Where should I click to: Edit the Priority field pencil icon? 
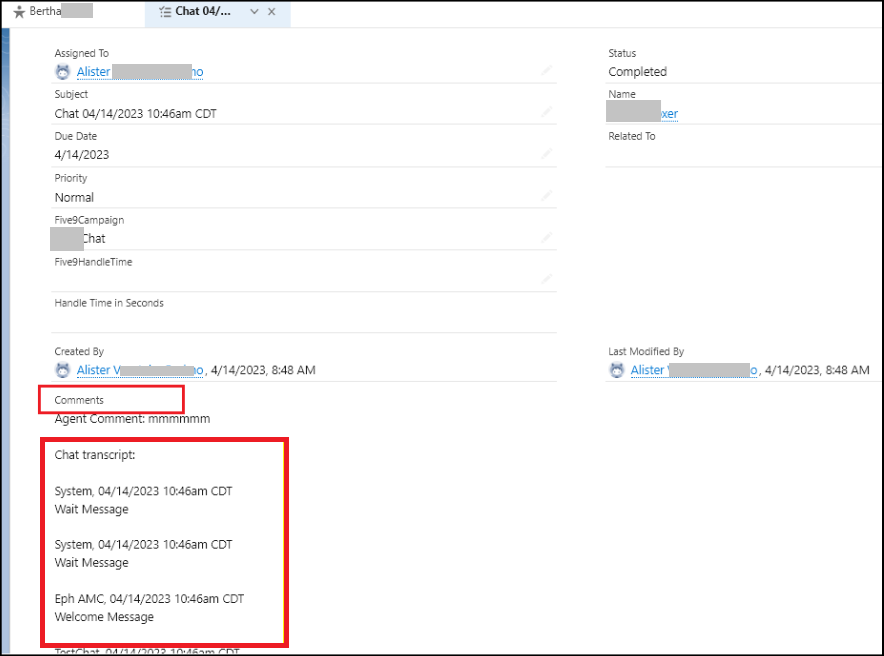[x=546, y=196]
